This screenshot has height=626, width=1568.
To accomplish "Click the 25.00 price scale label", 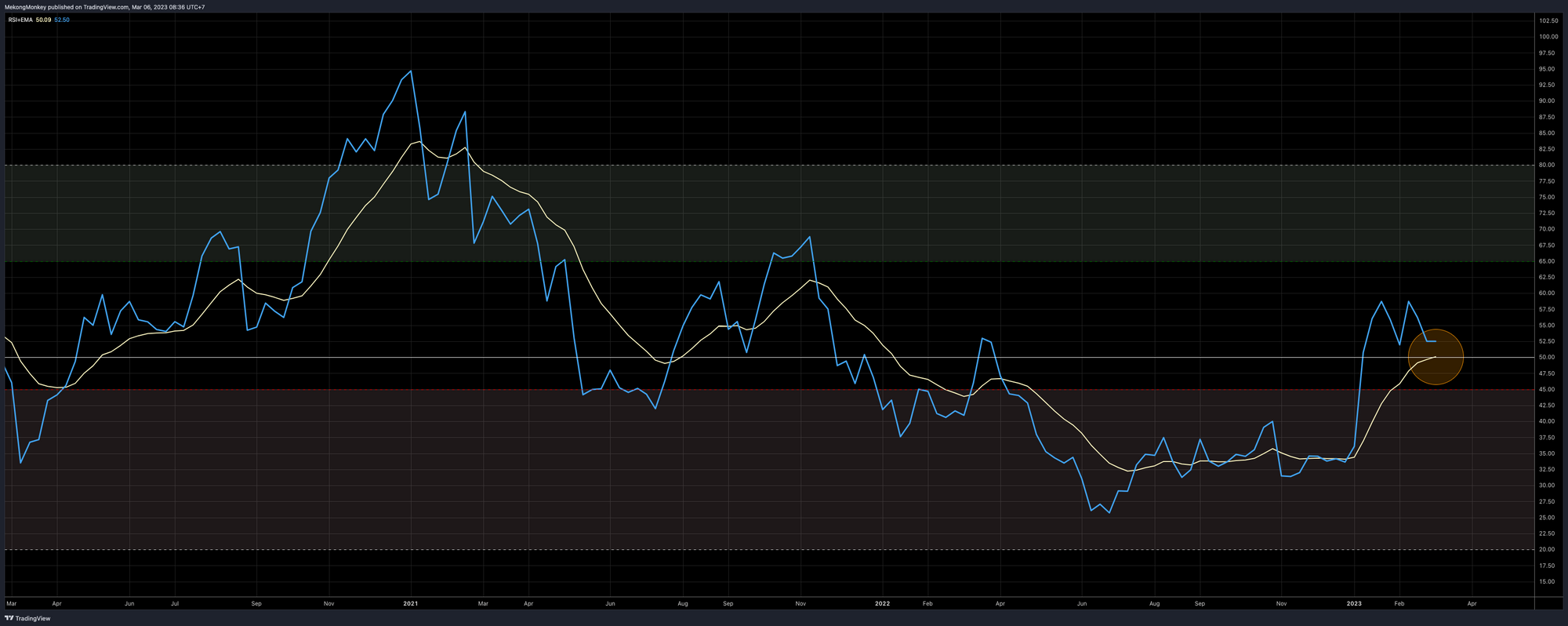I will point(1548,518).
